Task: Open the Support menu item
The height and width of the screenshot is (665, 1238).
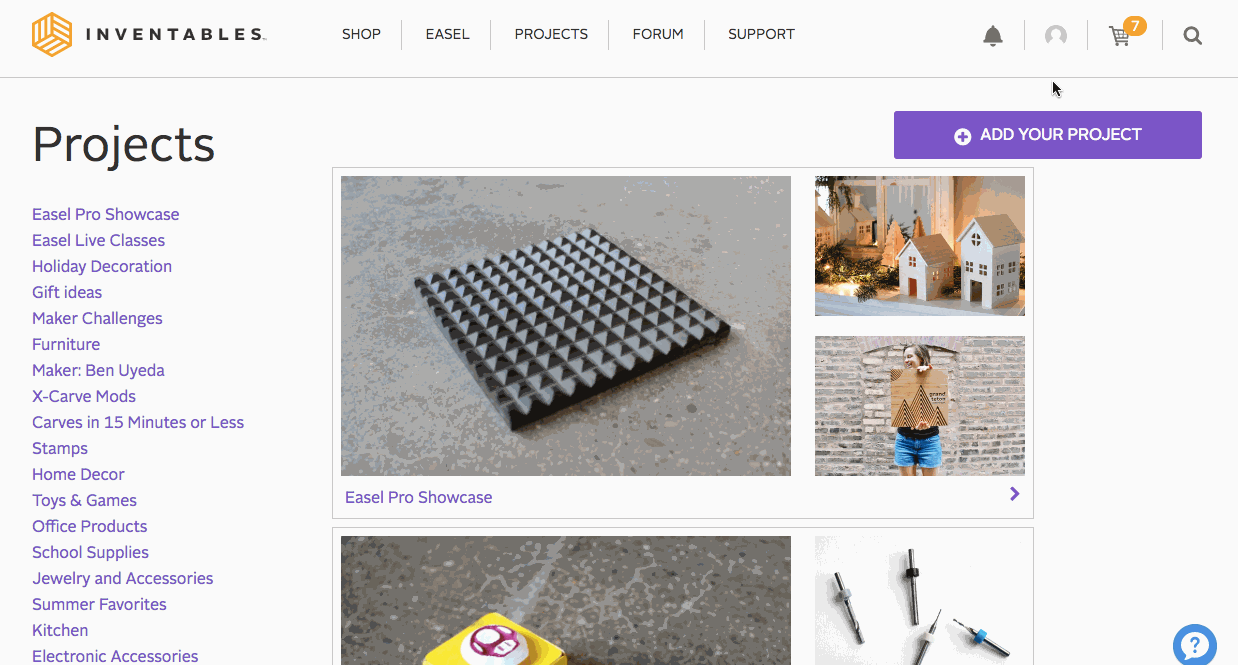Action: [761, 34]
